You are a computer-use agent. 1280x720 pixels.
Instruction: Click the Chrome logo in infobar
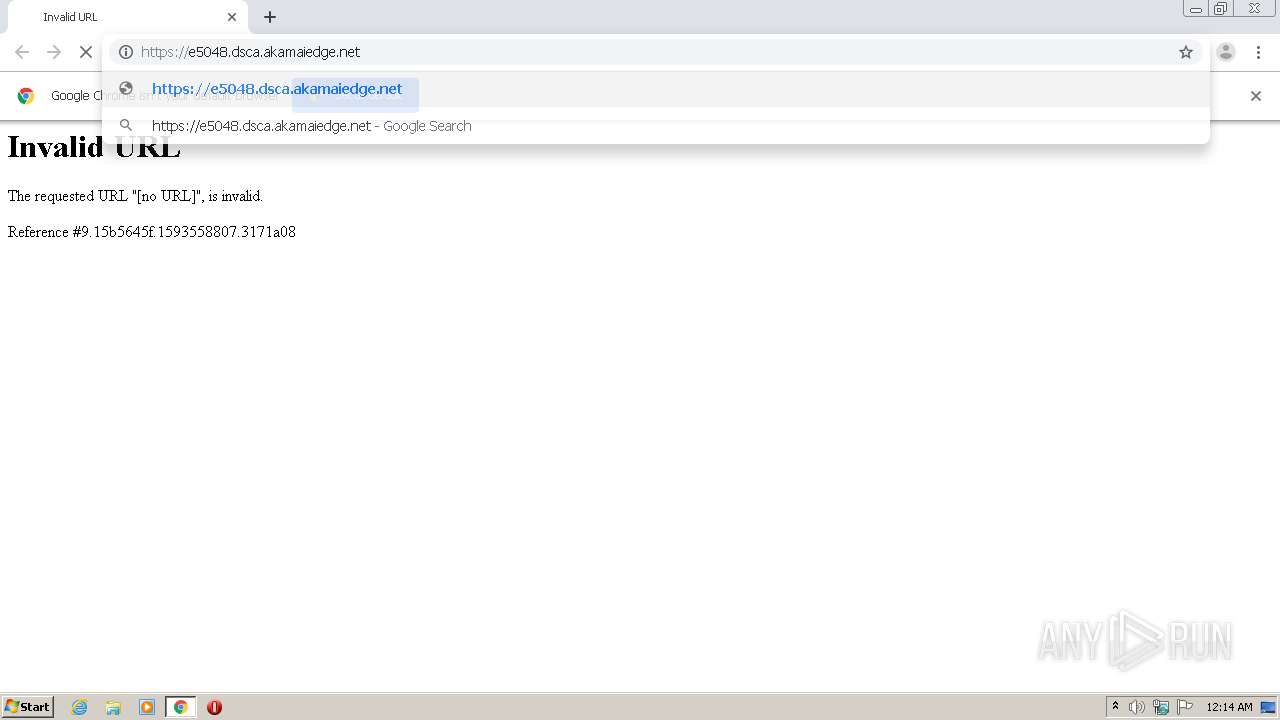26,96
